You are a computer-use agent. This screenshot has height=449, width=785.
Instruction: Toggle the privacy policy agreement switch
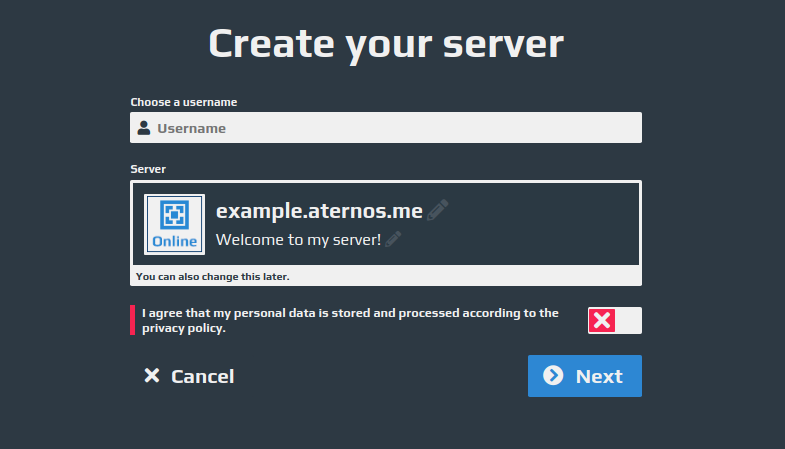(x=614, y=320)
